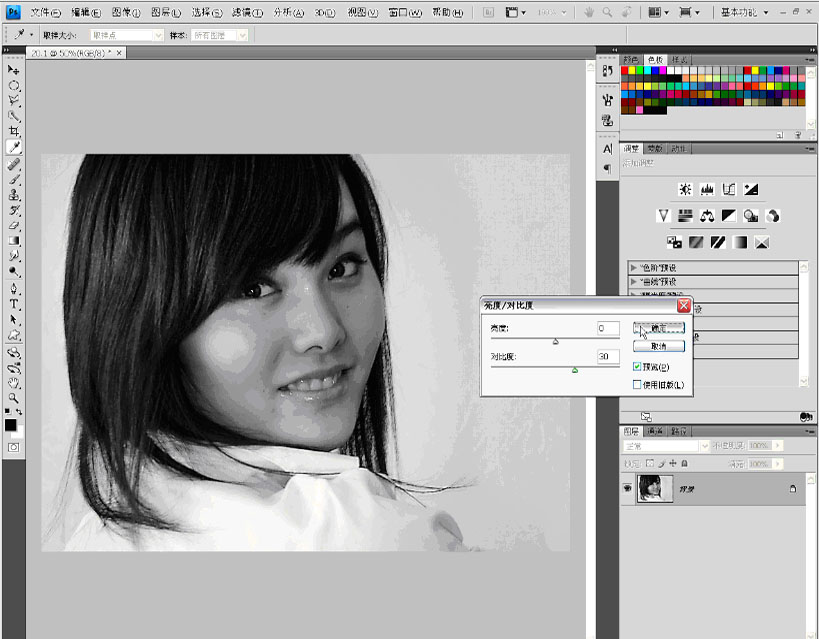
Task: Add an Exposure adjustment layer
Action: pyautogui.click(x=751, y=189)
